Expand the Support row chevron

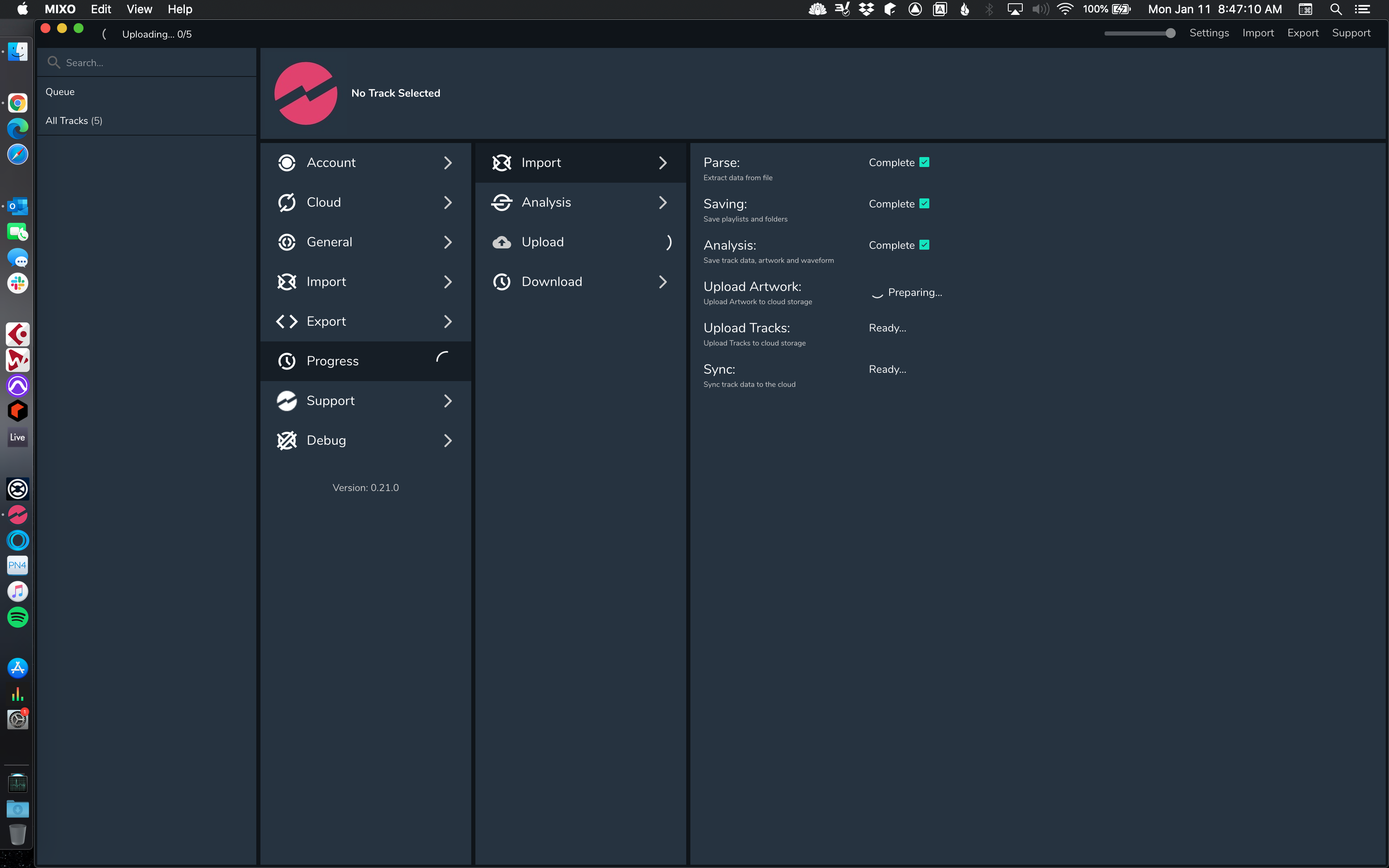point(448,401)
